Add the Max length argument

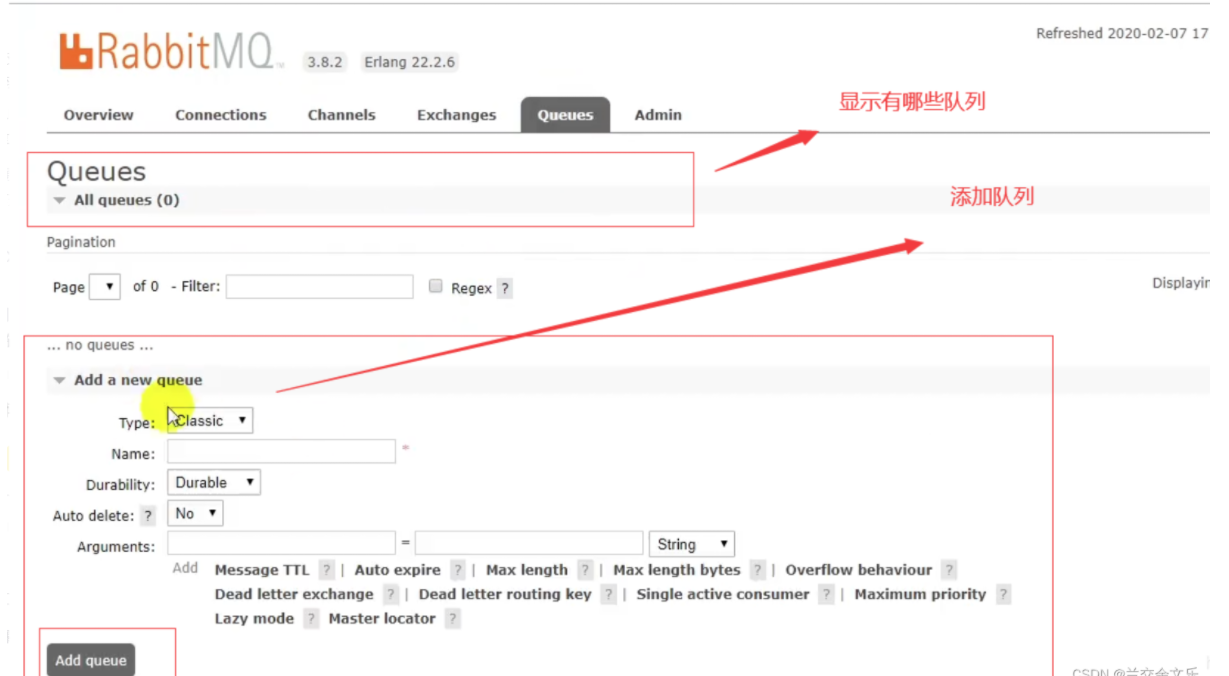pyautogui.click(x=527, y=570)
